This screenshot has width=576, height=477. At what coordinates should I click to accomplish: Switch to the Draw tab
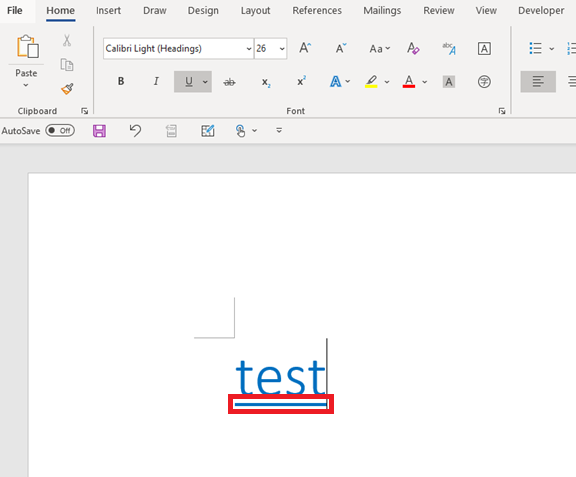155,10
